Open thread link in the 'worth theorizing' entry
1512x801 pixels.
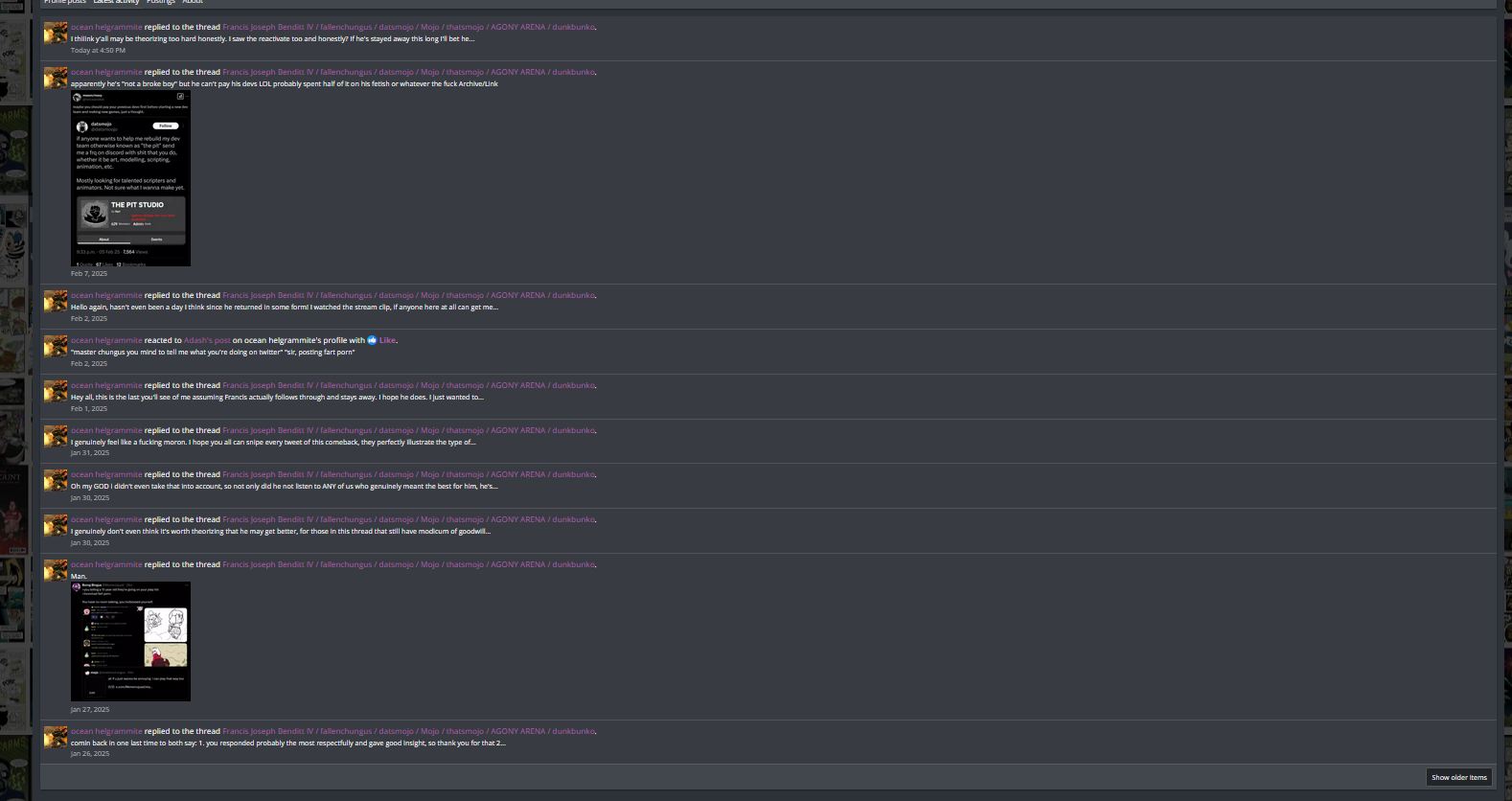click(x=408, y=519)
